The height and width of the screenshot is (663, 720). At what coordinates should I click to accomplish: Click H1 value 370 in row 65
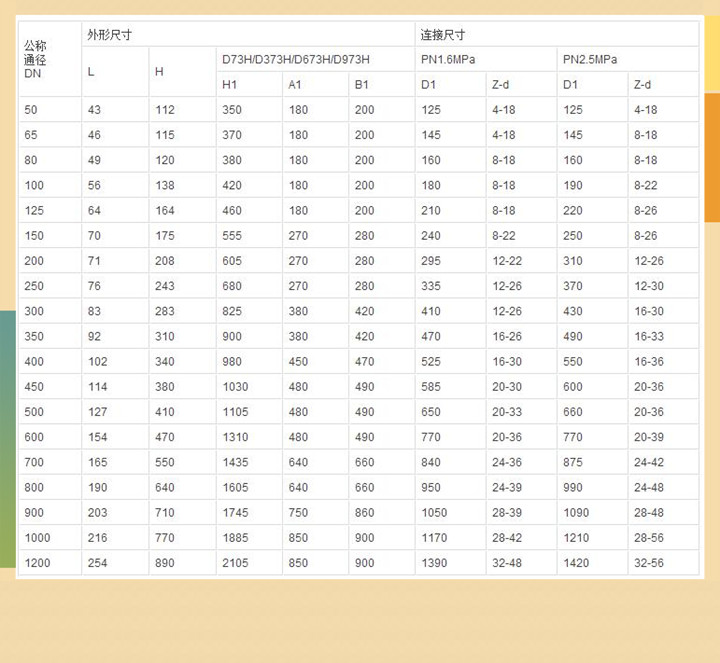(x=232, y=135)
